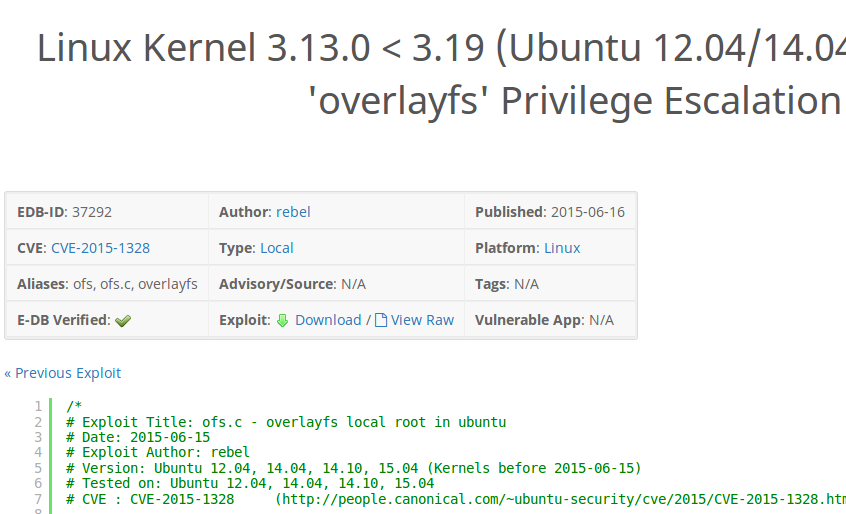This screenshot has width=846, height=514.
Task: Open author rebel's profile link
Action: 293,212
